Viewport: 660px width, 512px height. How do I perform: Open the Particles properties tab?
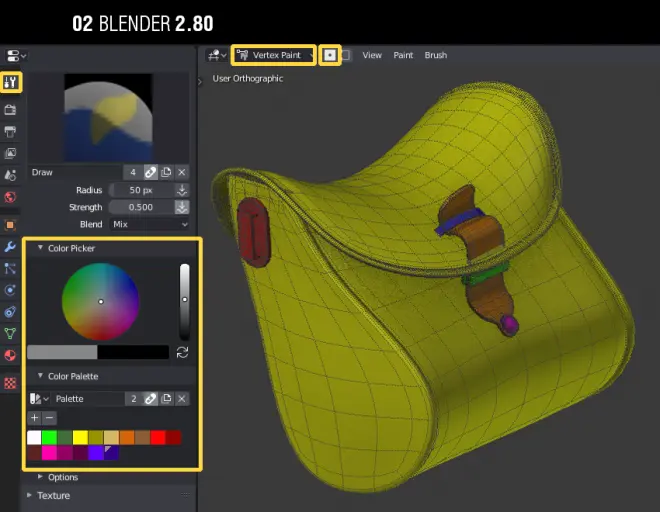(10, 268)
